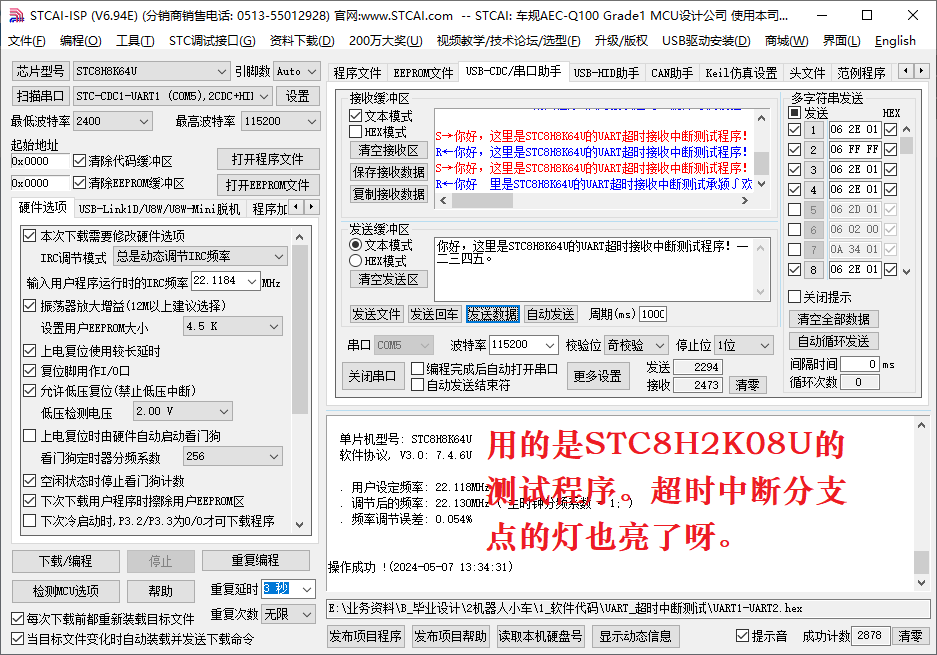The width and height of the screenshot is (937, 655).
Task: Enable HEX模式 in receive buffer
Action: [356, 131]
